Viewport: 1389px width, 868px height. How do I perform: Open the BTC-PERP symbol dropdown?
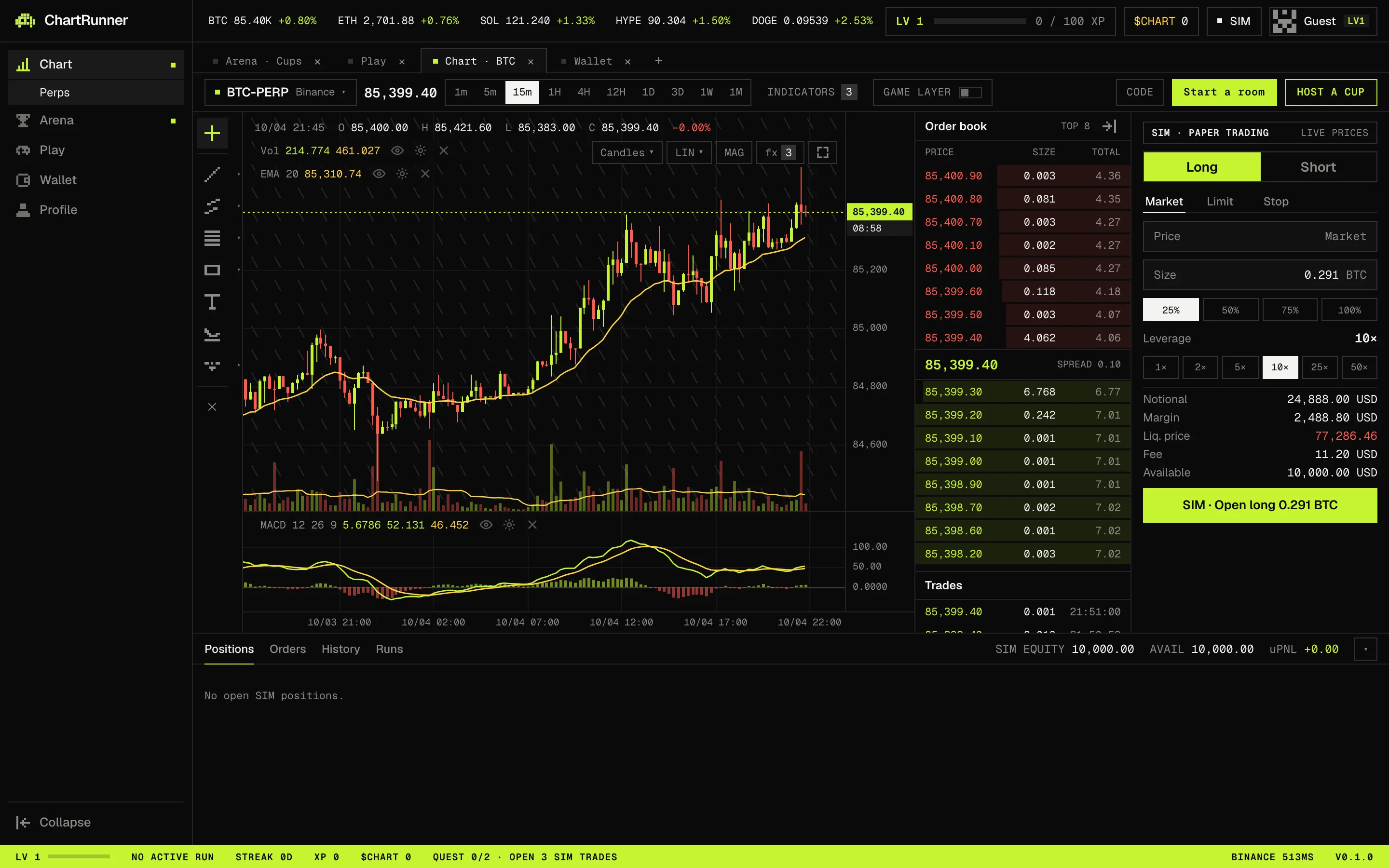click(280, 93)
